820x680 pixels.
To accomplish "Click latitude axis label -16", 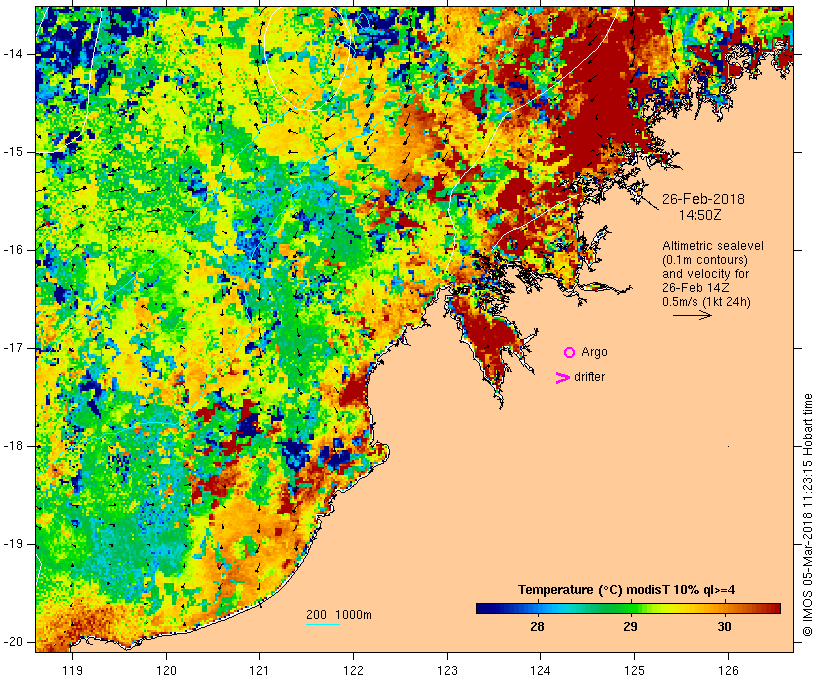I will [12, 250].
